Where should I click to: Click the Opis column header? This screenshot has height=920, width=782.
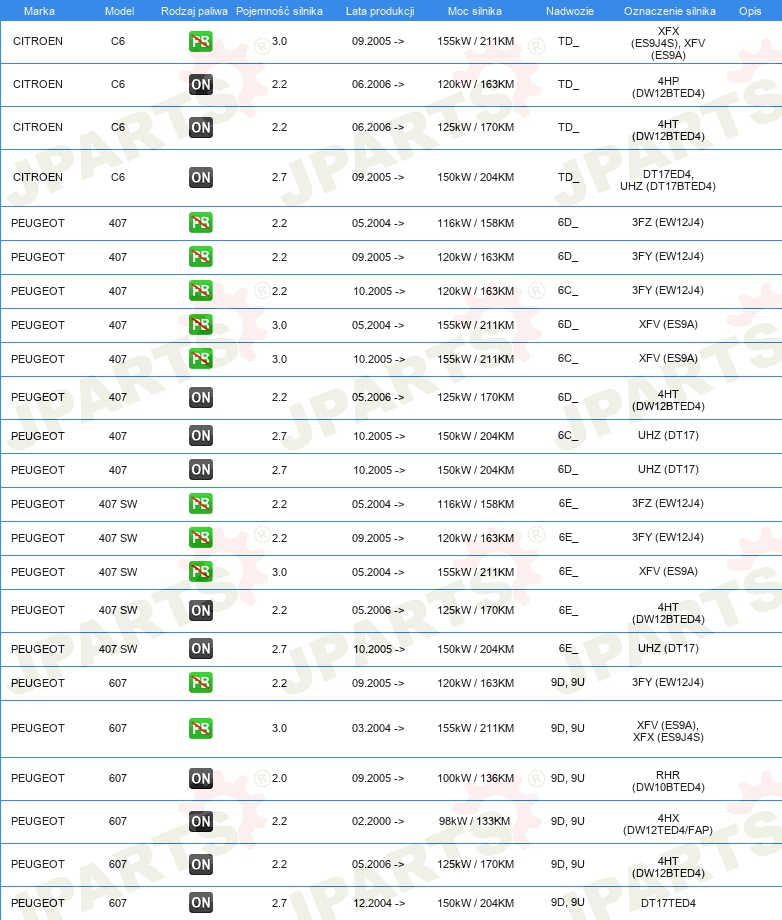[750, 11]
